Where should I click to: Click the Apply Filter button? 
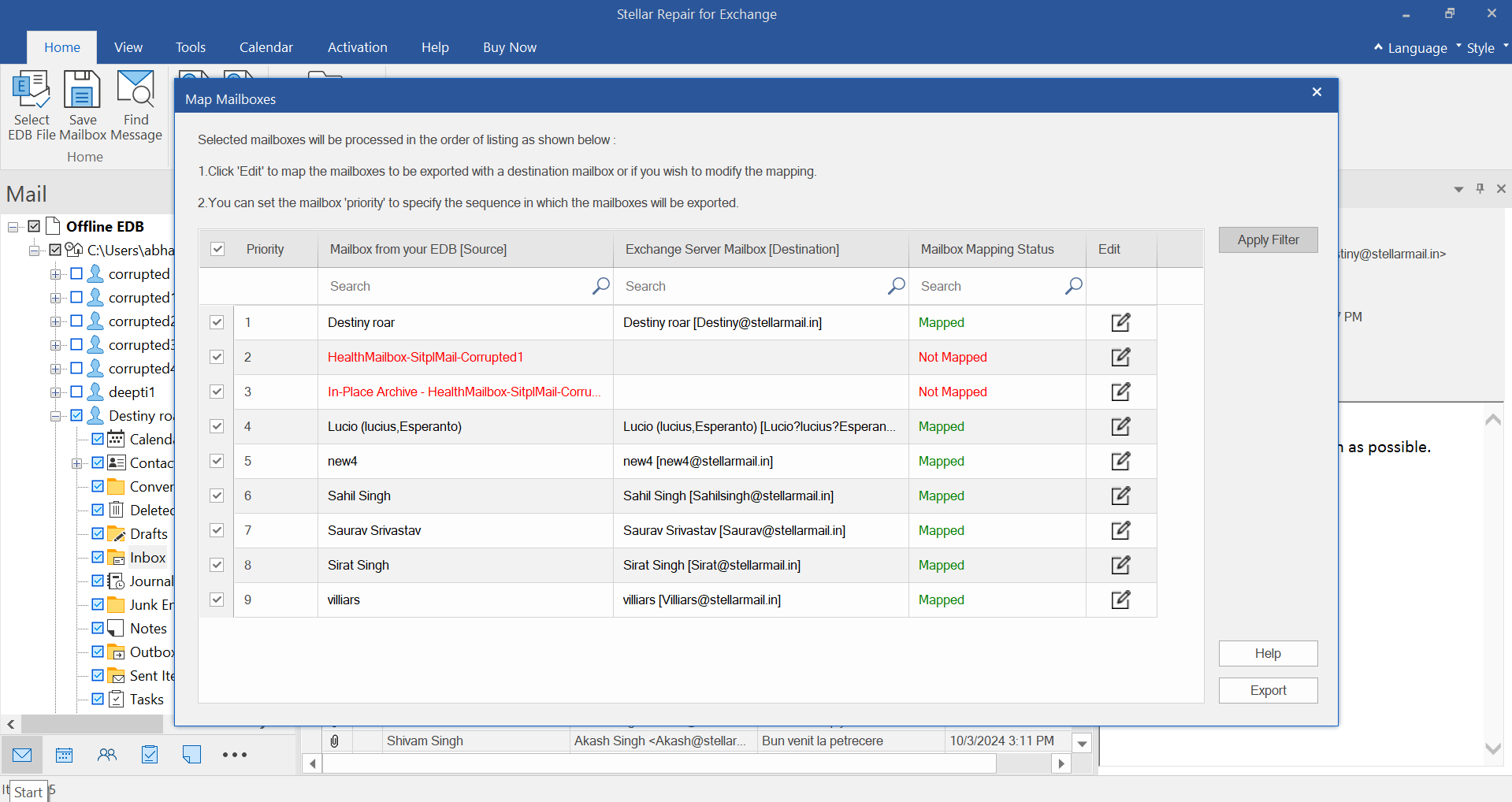pos(1267,239)
